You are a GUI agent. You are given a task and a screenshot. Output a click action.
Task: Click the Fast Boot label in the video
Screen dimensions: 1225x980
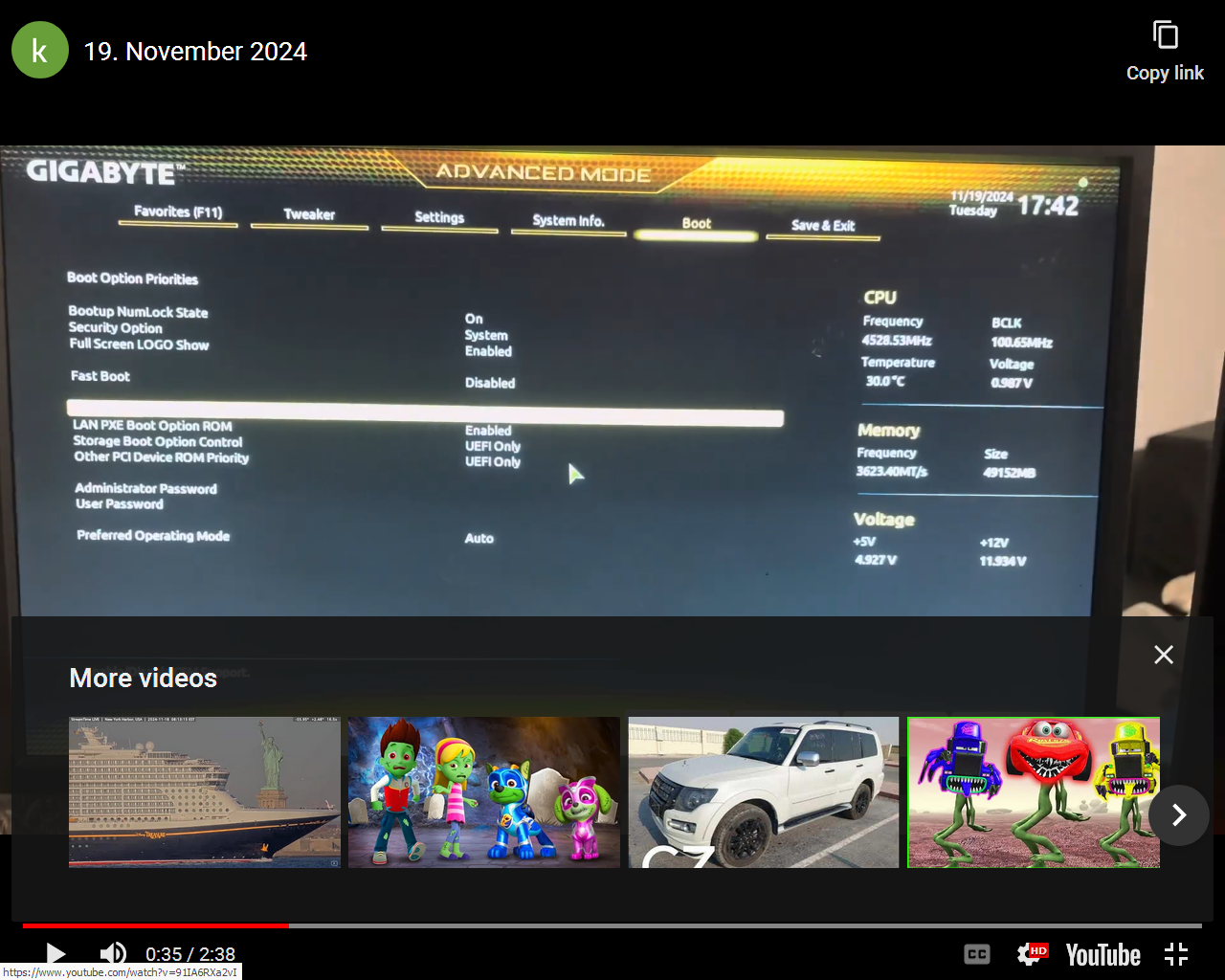point(100,376)
